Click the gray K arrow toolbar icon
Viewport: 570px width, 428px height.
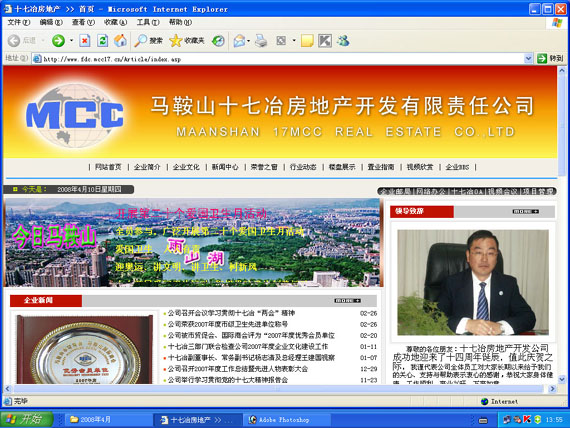(x=325, y=40)
